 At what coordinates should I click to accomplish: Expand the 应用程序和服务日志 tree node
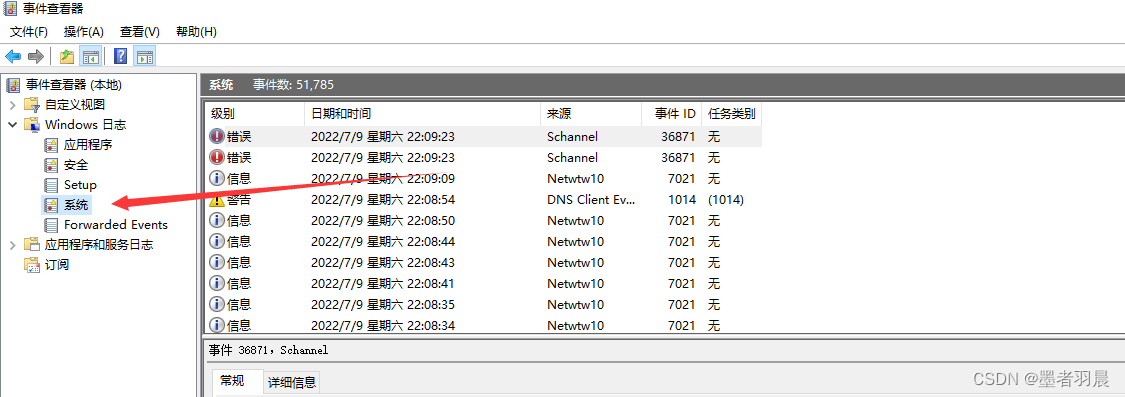(x=12, y=245)
